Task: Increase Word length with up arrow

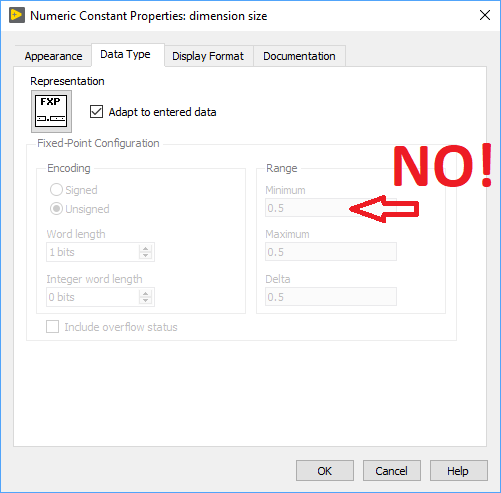Action: coord(145,248)
